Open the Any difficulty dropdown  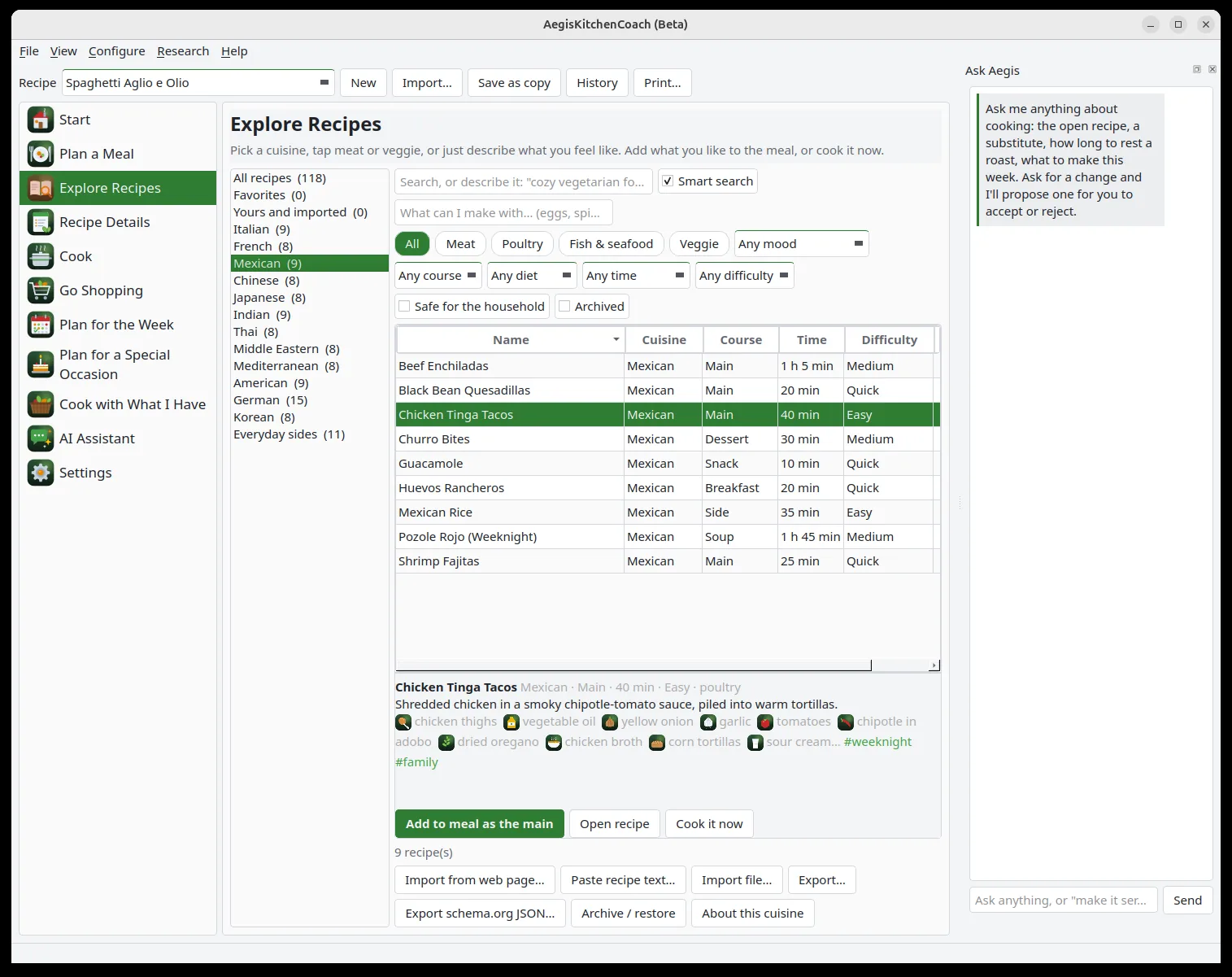744,276
